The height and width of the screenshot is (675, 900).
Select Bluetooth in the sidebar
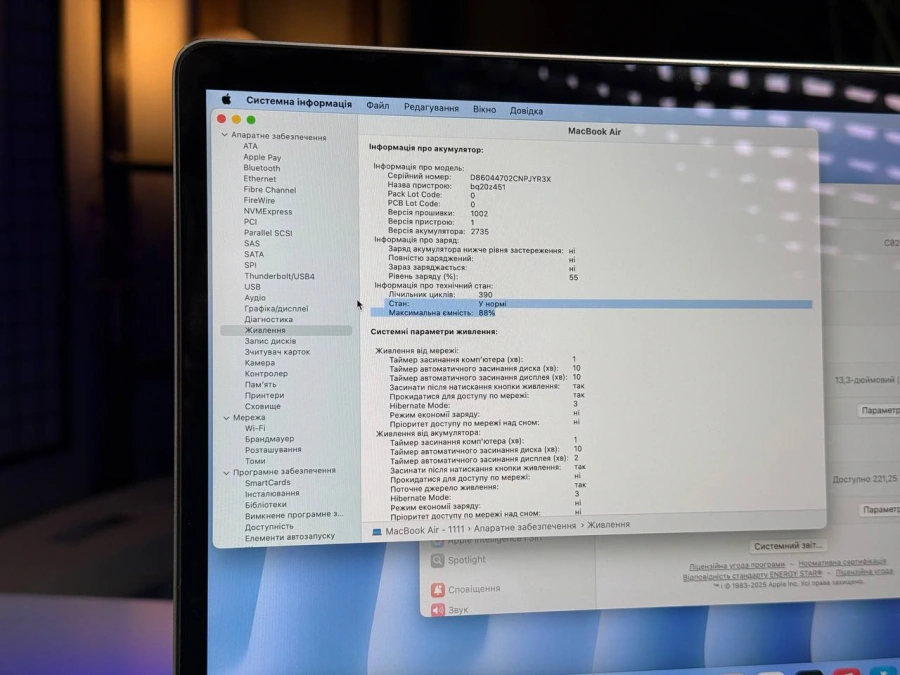point(262,168)
